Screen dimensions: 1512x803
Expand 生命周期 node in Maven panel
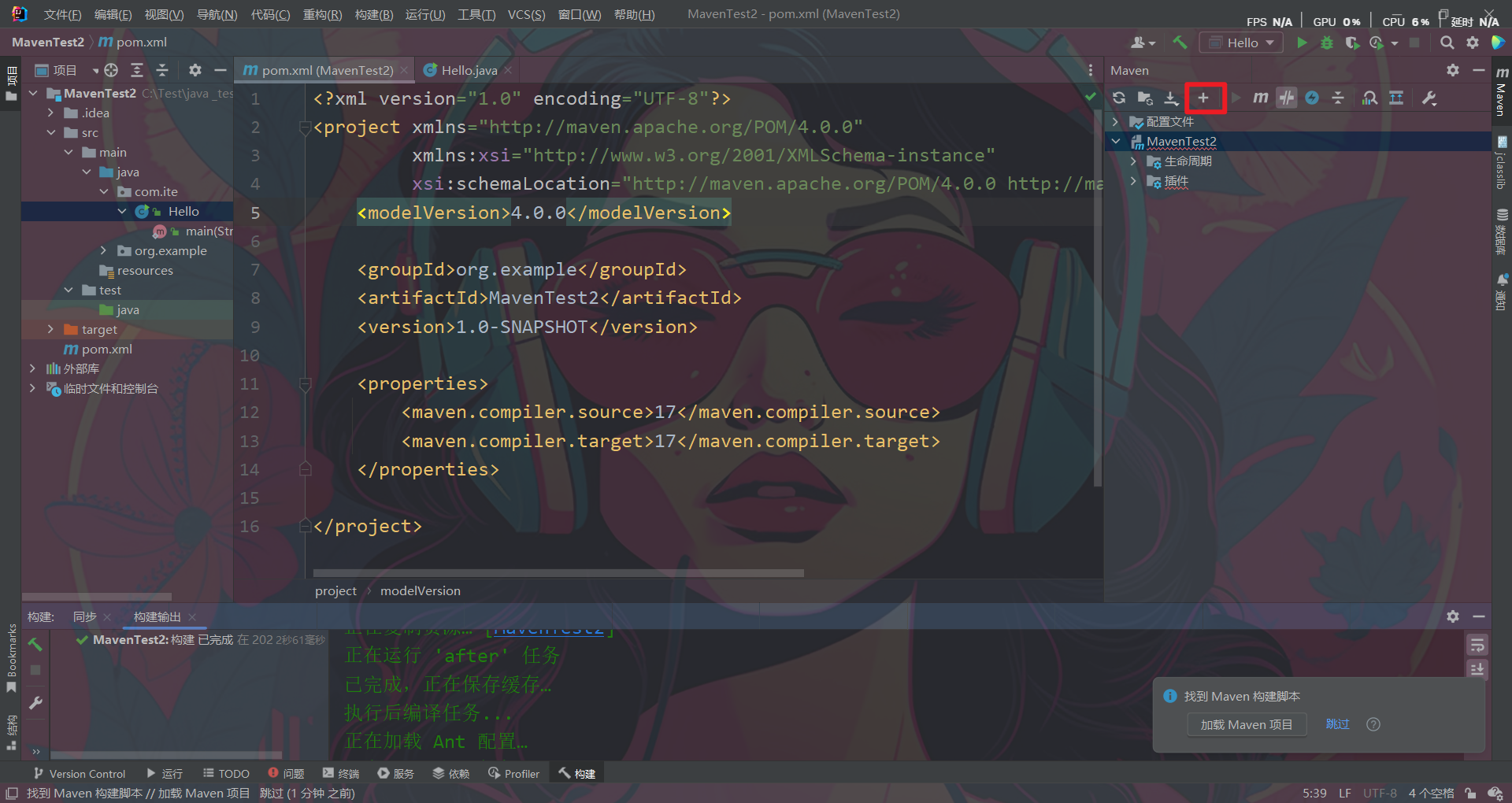pyautogui.click(x=1134, y=161)
